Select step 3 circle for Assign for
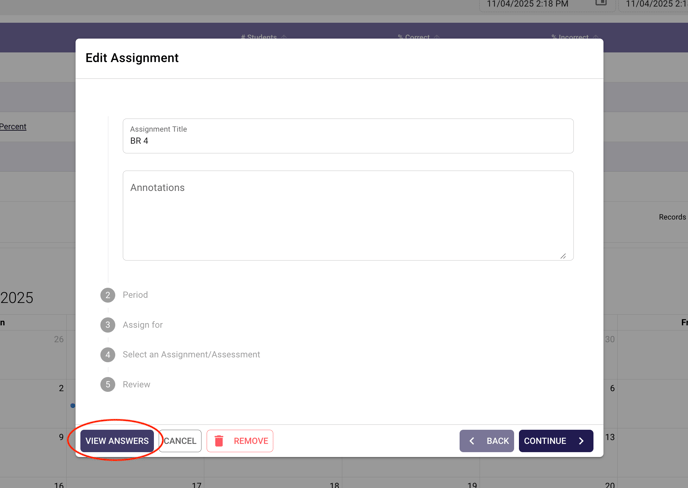688x488 pixels. pyautogui.click(x=108, y=325)
